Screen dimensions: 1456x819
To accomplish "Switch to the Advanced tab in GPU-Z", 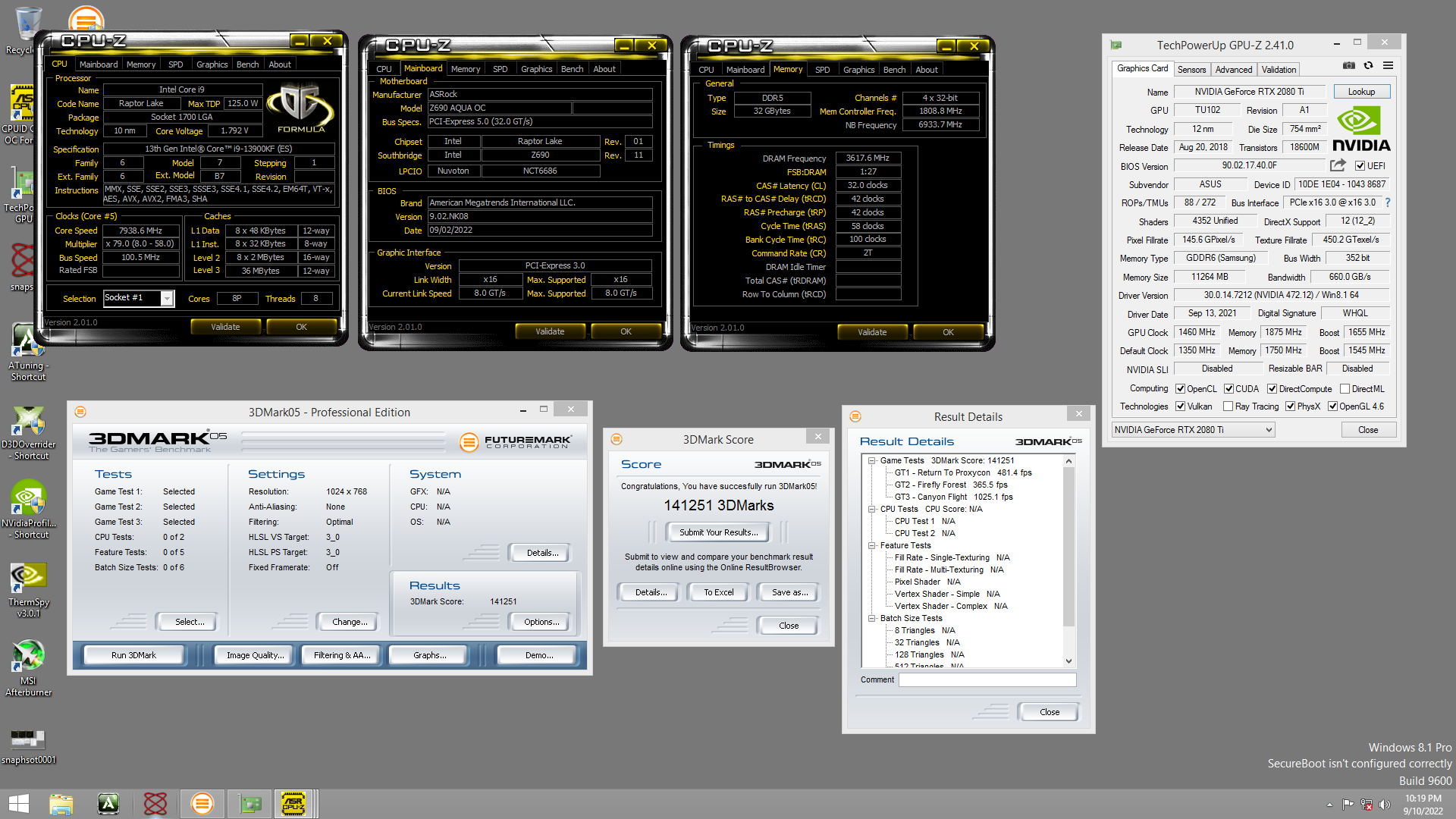I will 1233,69.
